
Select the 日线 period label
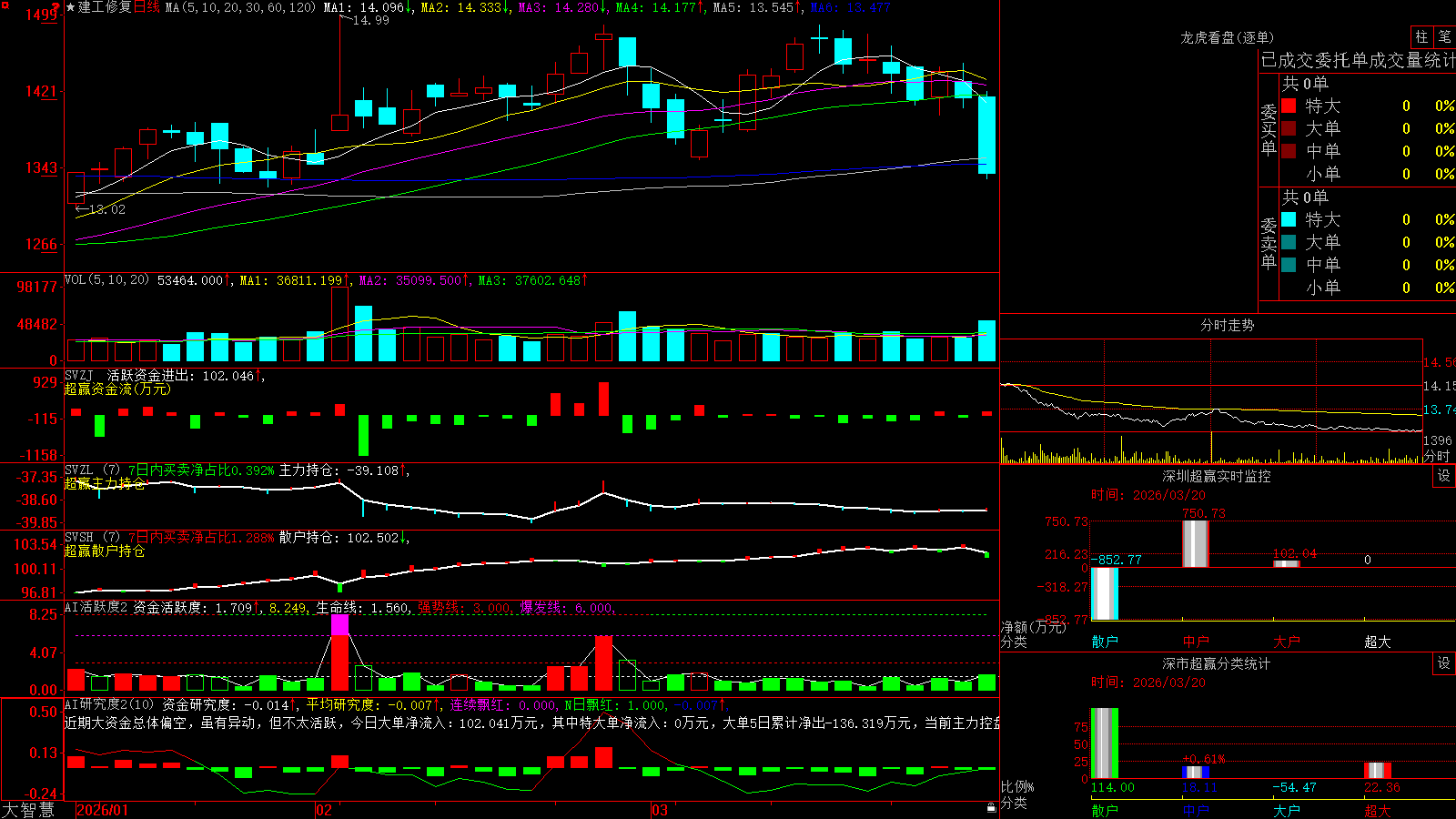tap(147, 7)
